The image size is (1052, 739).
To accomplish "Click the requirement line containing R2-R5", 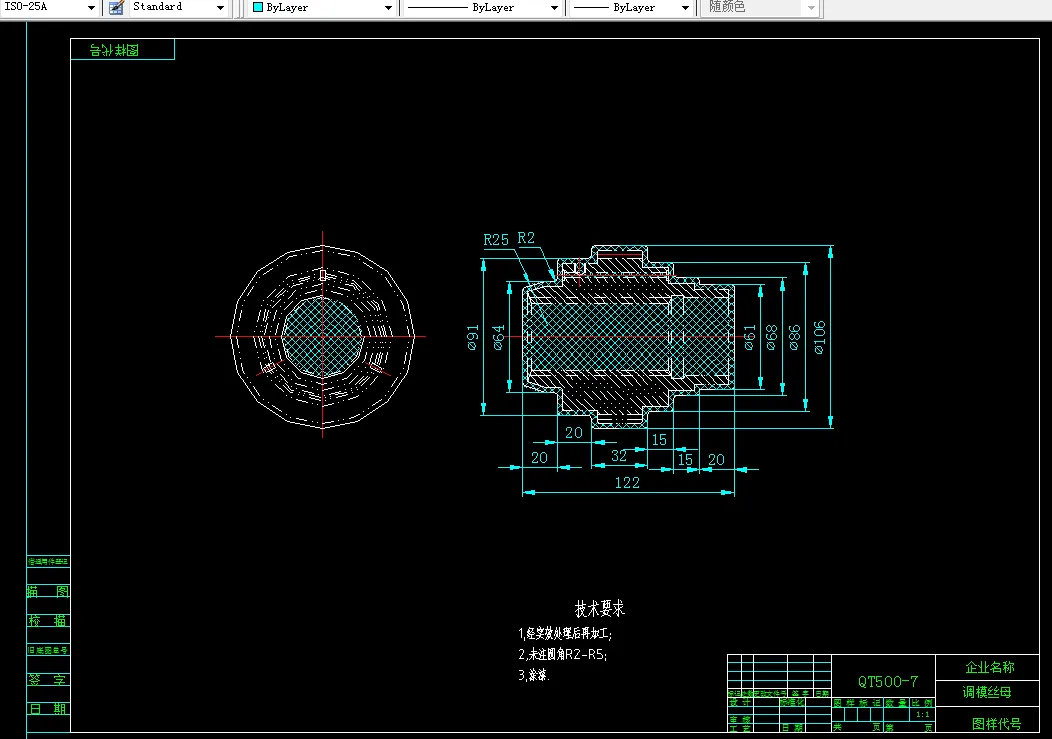I will tap(563, 654).
